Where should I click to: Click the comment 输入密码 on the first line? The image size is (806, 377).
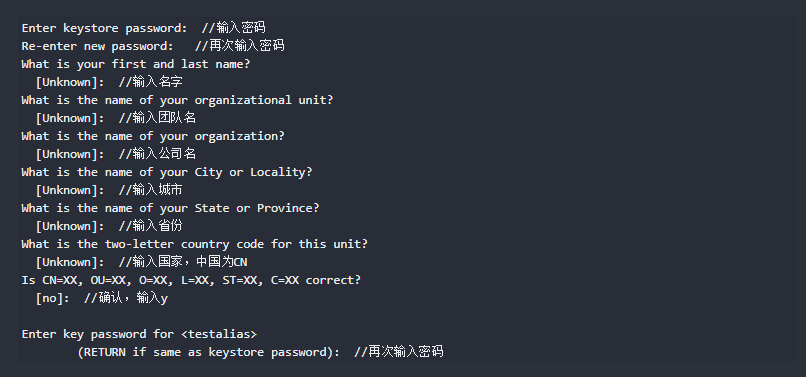click(x=234, y=28)
